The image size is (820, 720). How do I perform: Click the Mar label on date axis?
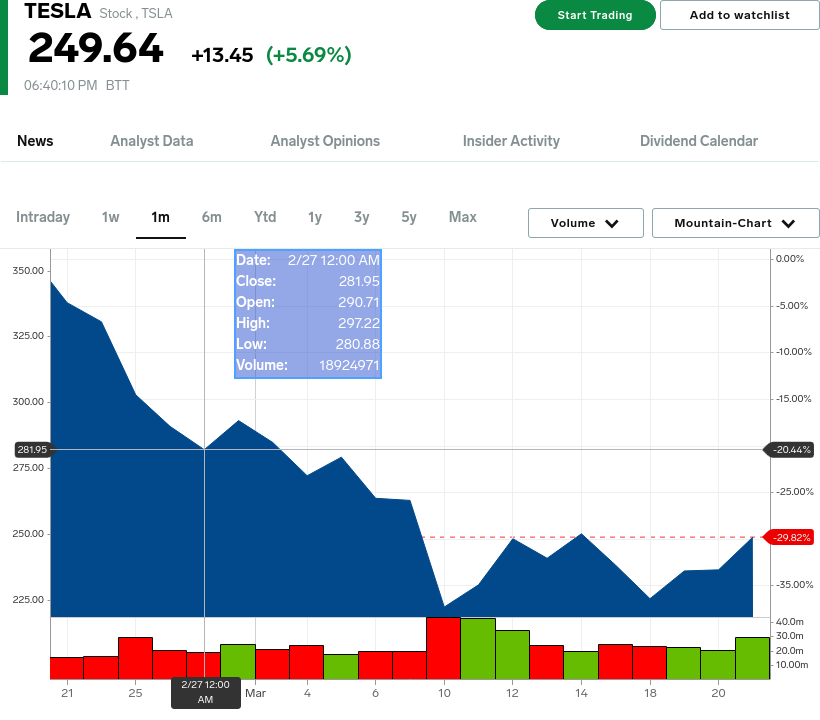click(x=255, y=693)
